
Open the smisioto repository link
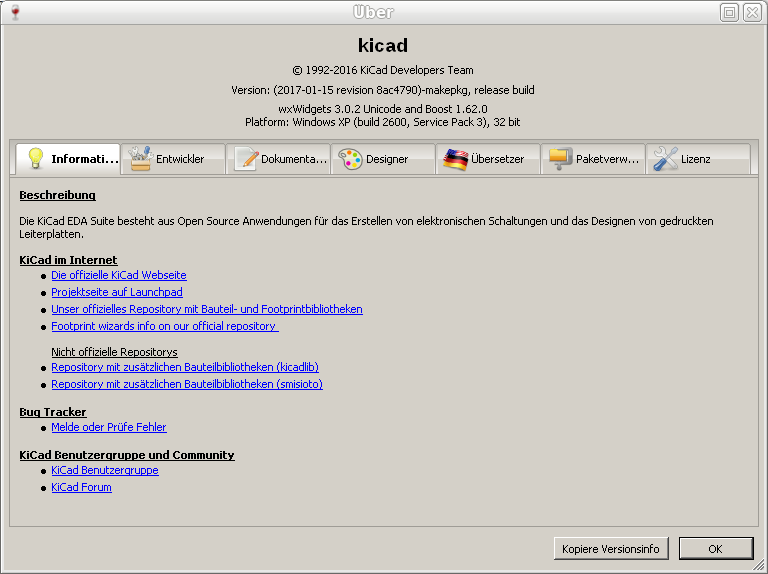187,384
